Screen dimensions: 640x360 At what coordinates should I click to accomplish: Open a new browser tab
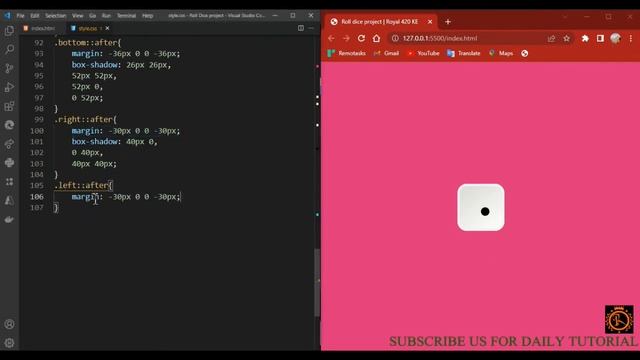point(448,22)
